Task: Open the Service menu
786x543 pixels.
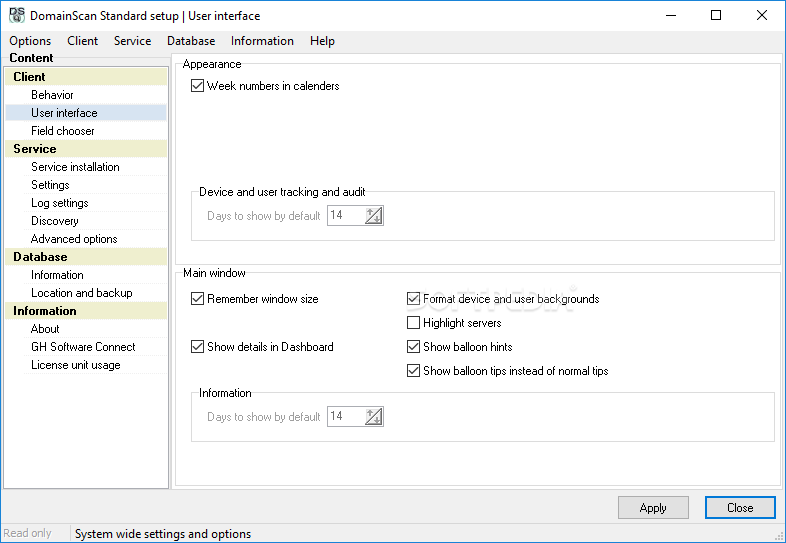Action: 132,41
